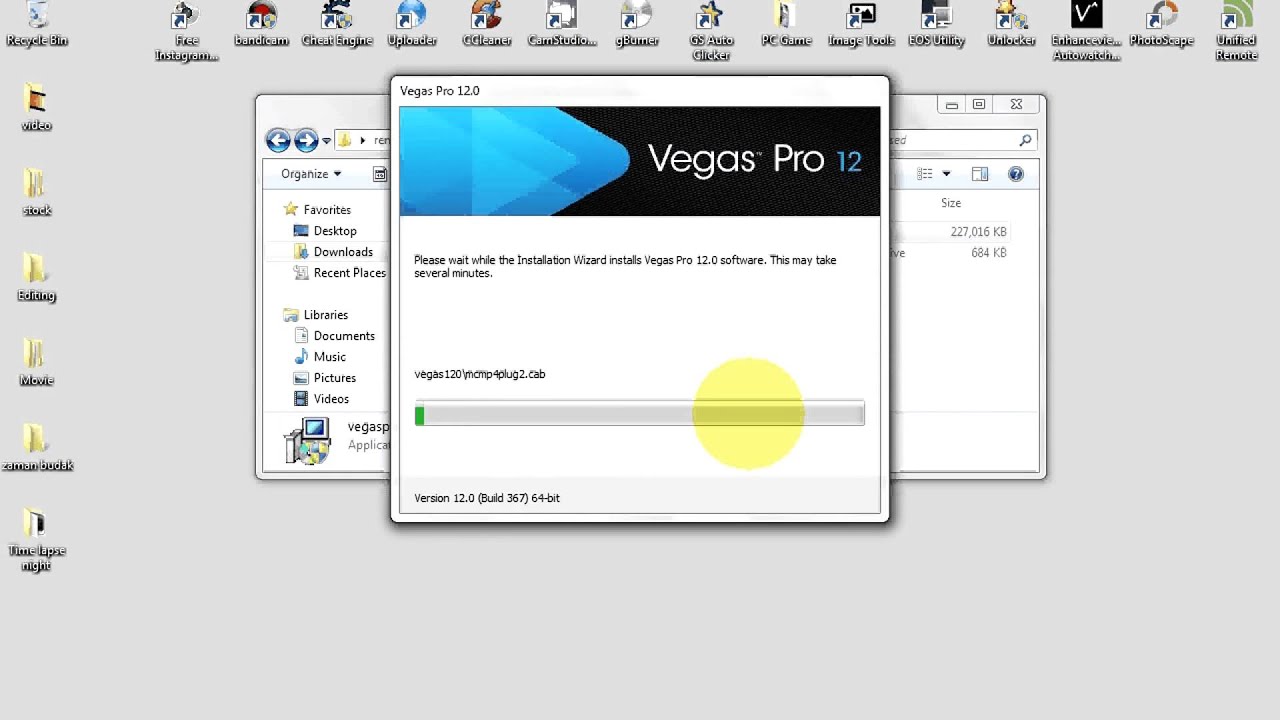Screen dimensions: 1280x720
Task: Select the Editing folder on desktop
Action: coord(36,278)
